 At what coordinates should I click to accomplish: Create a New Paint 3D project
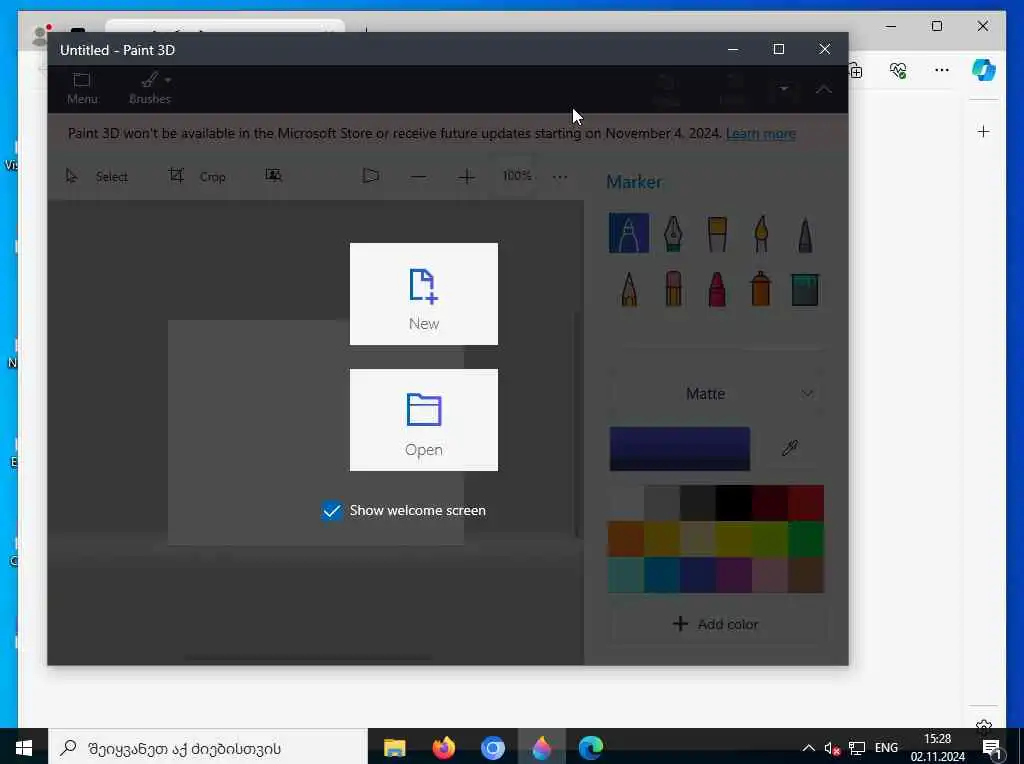[x=423, y=294]
